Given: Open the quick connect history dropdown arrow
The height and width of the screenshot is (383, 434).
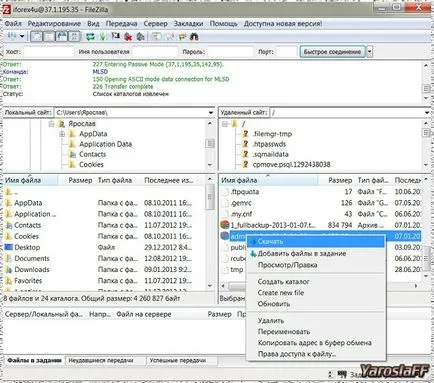Looking at the screenshot, I should (369, 52).
